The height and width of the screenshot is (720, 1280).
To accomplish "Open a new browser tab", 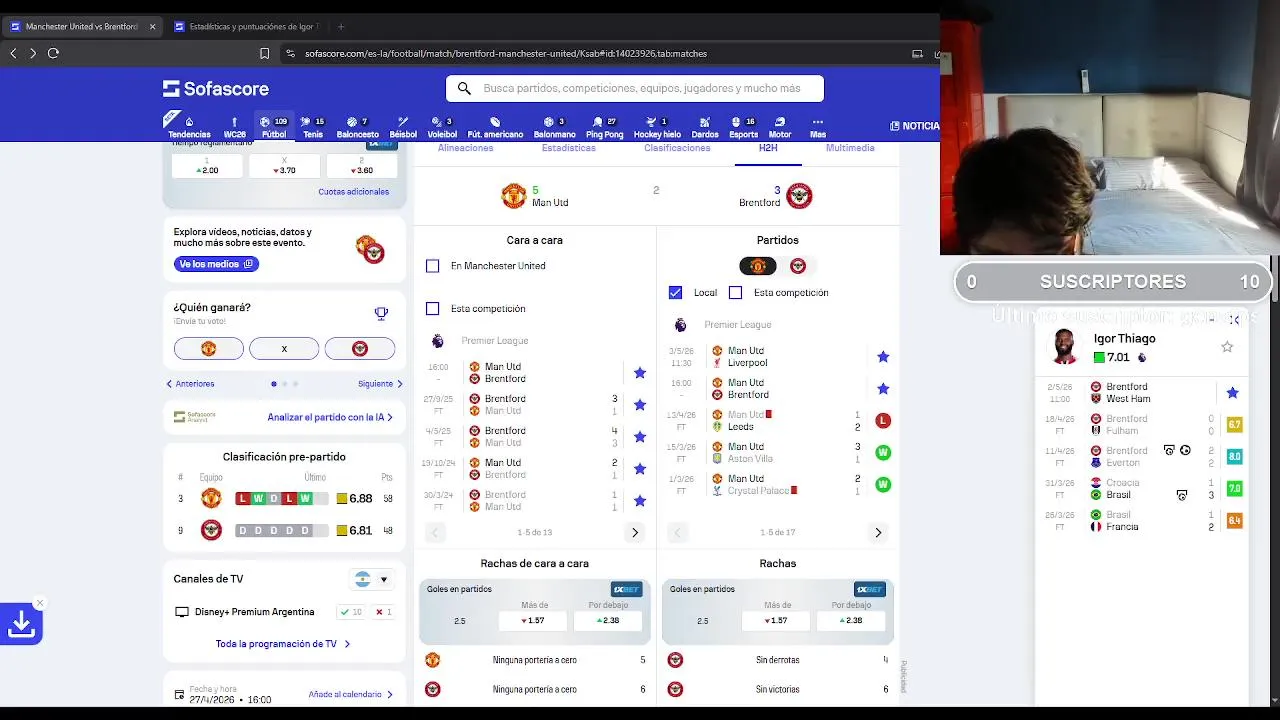I will point(340,27).
